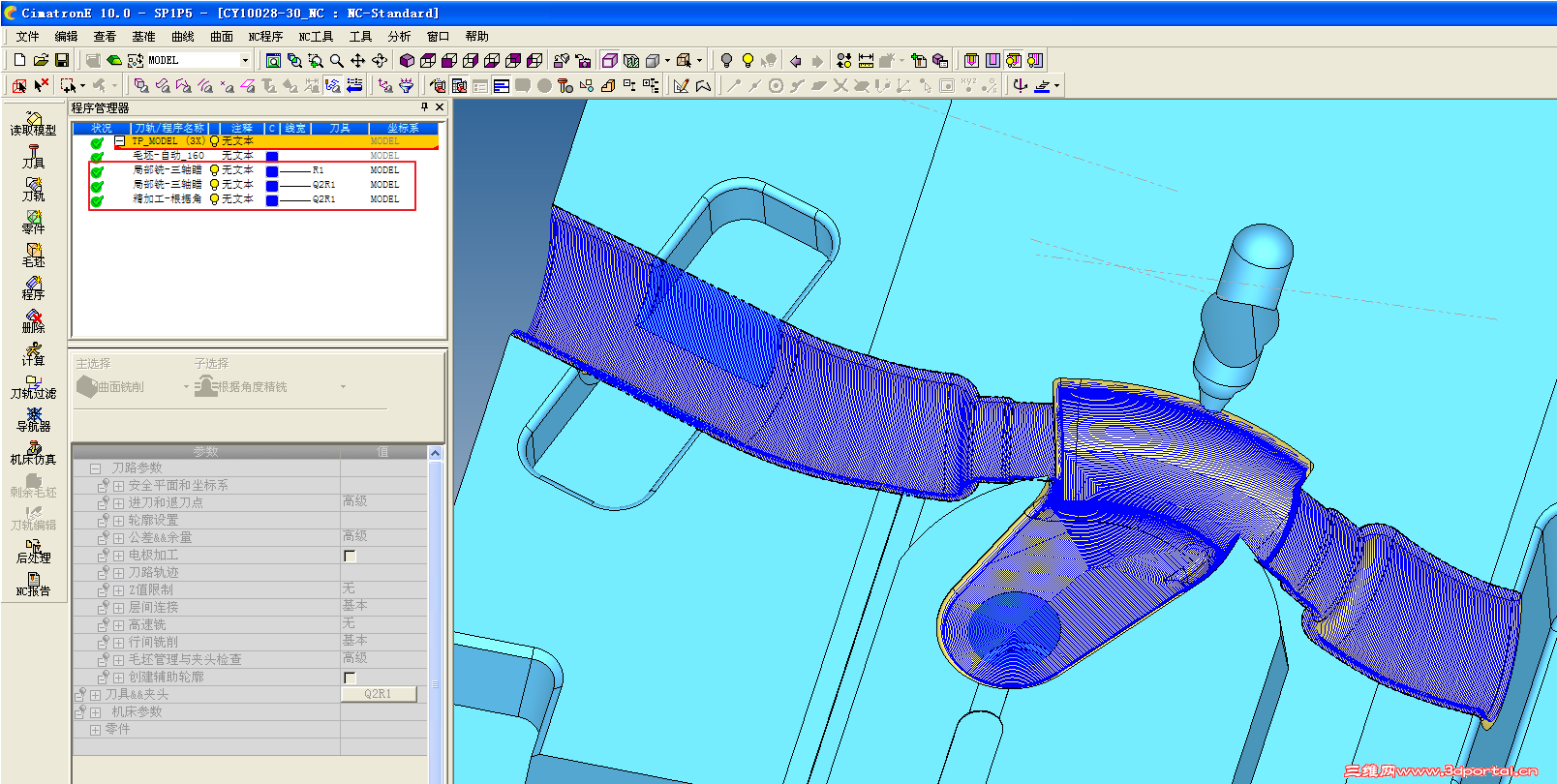The height and width of the screenshot is (784, 1557).
Task: Click the Q2R1 tool button in parameters
Action: [379, 694]
